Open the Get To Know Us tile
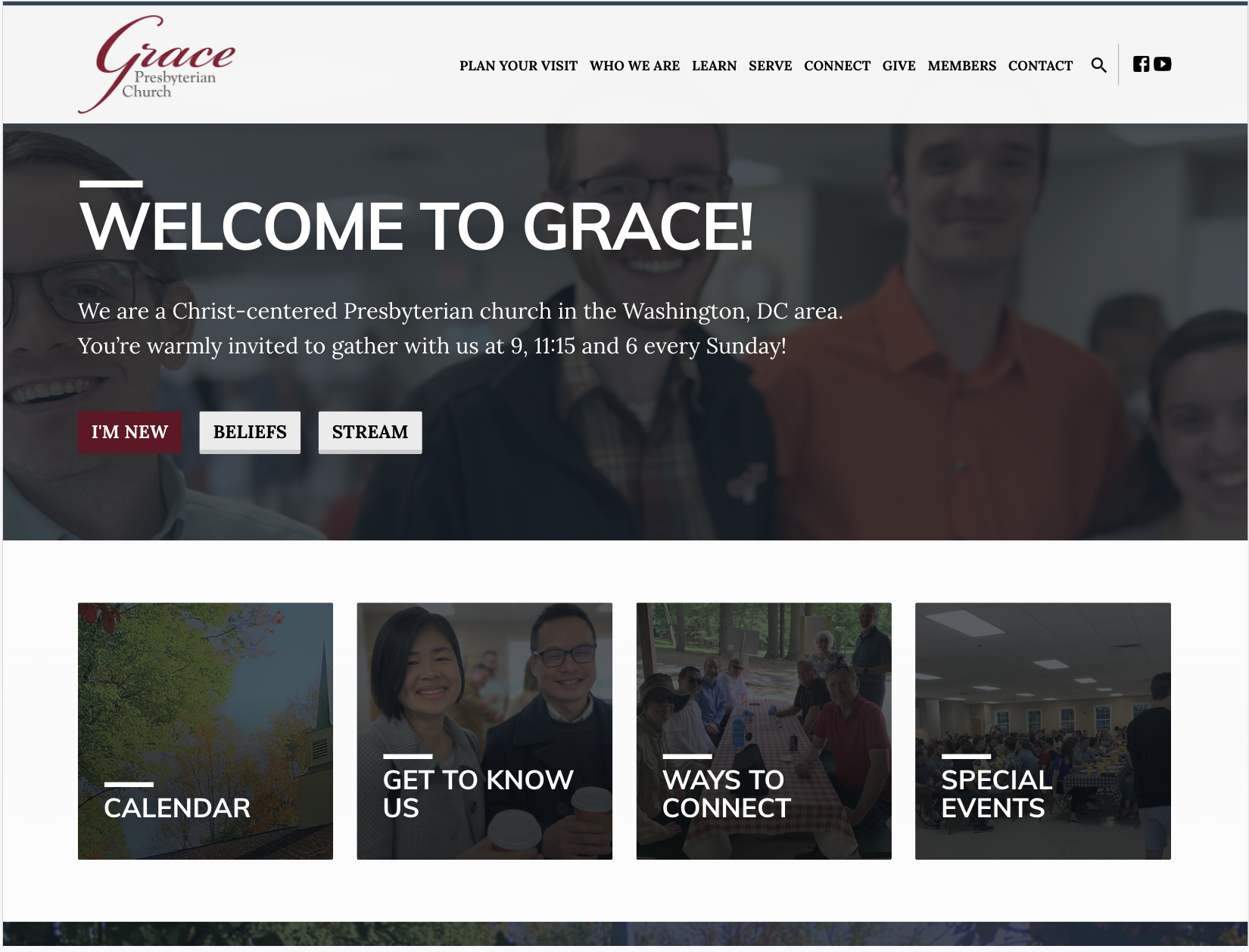This screenshot has height=952, width=1249. (x=484, y=731)
